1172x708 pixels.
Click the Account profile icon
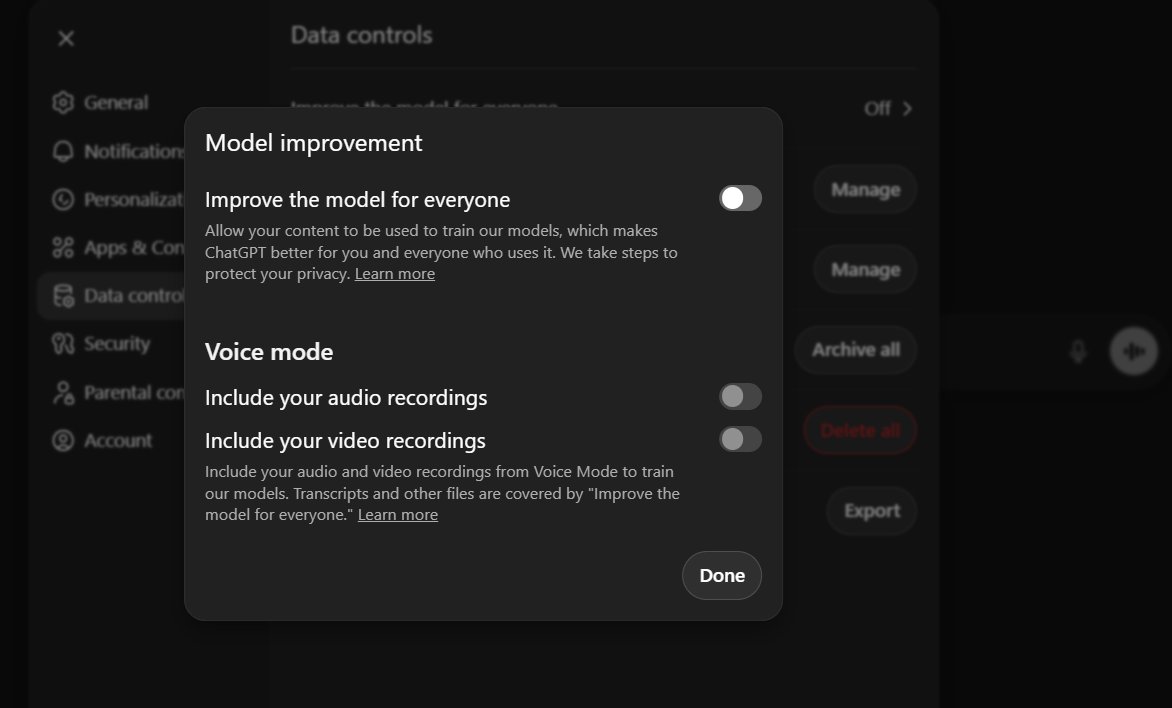64,440
